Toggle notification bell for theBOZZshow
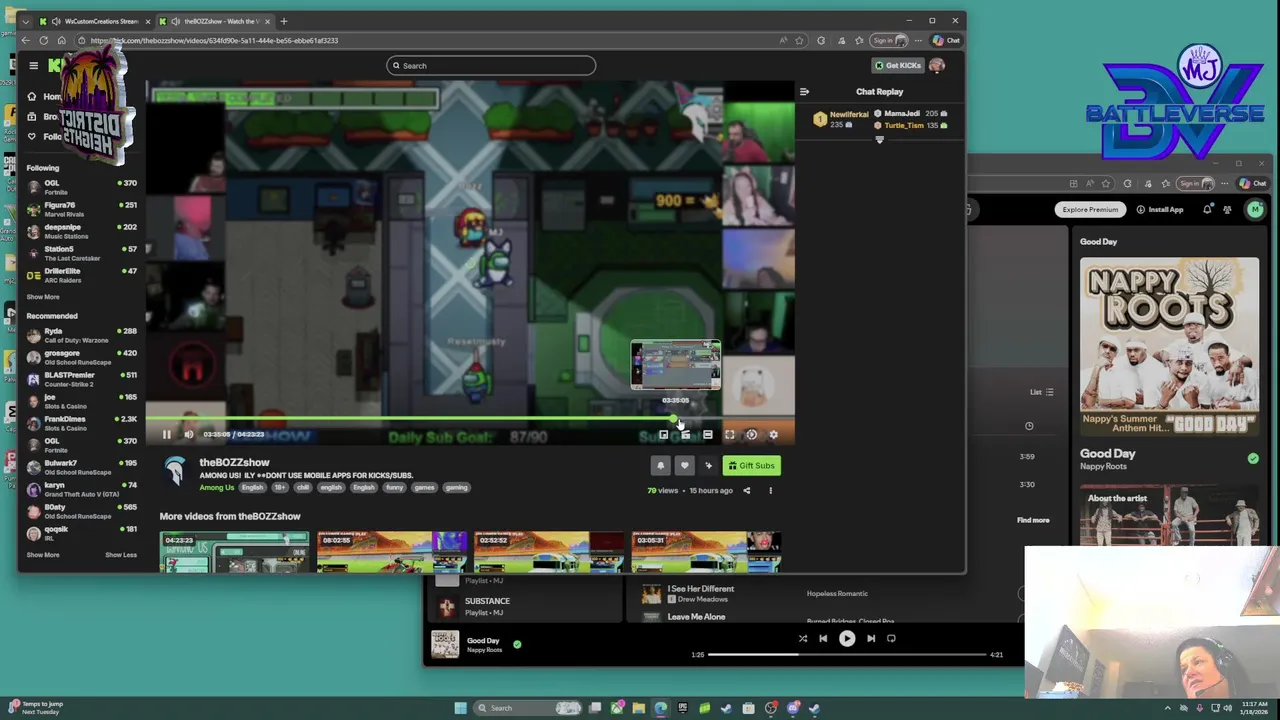This screenshot has width=1280, height=720. click(660, 465)
